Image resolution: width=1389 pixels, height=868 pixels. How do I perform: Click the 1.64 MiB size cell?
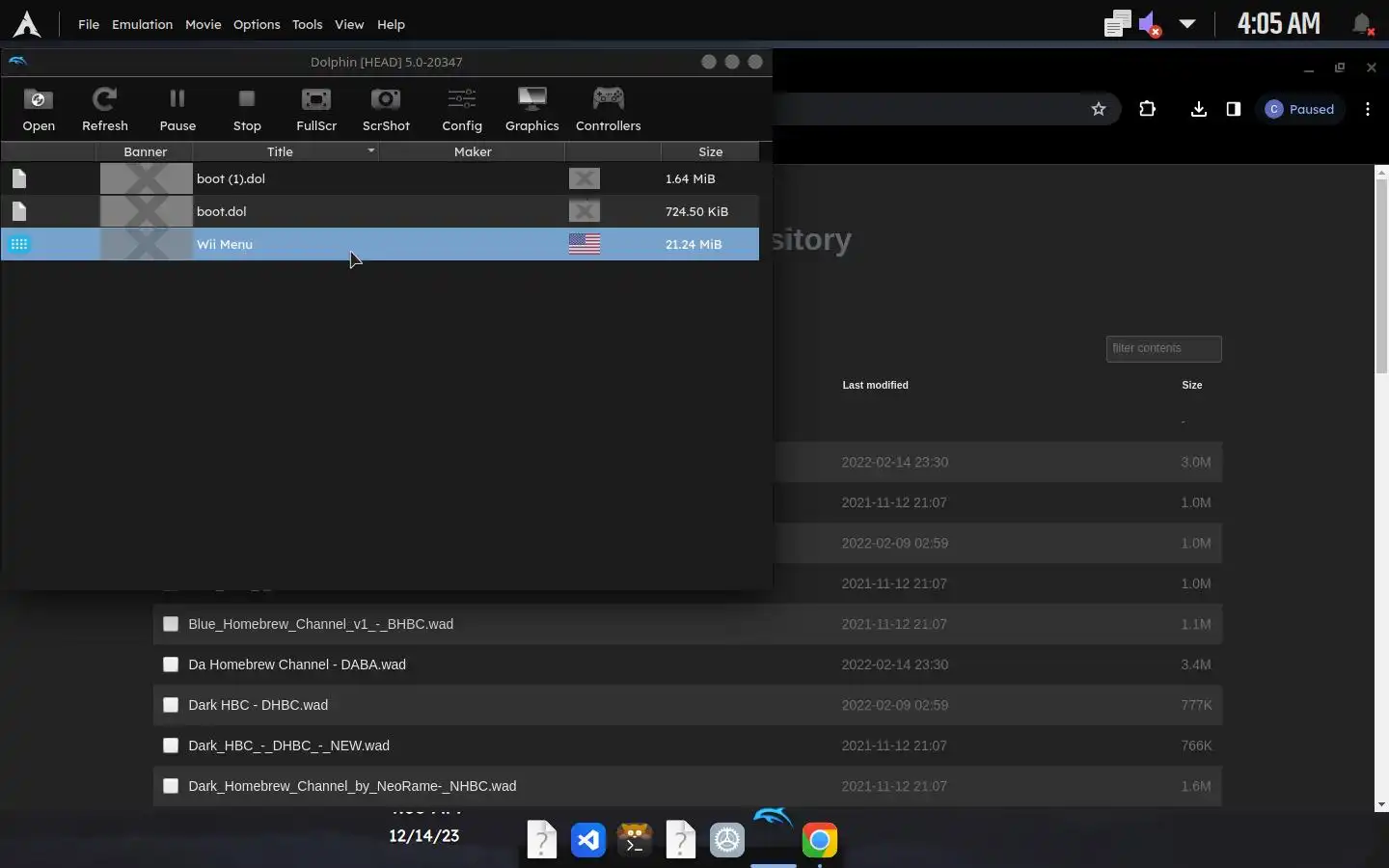click(x=691, y=178)
